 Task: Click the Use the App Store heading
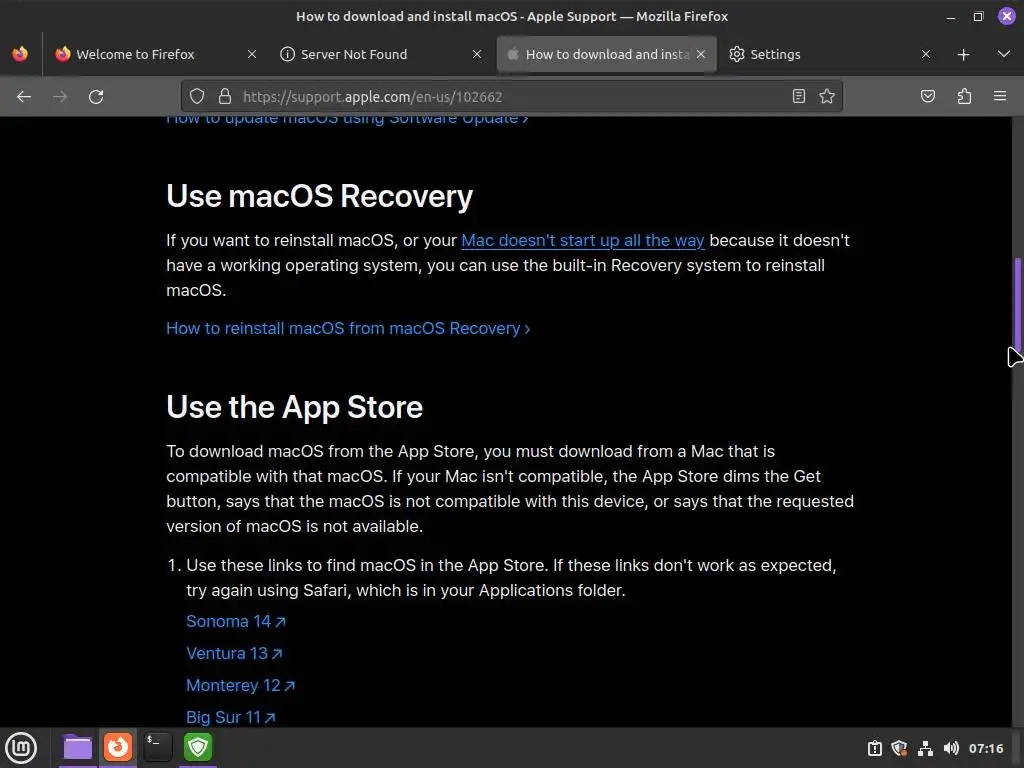click(295, 407)
